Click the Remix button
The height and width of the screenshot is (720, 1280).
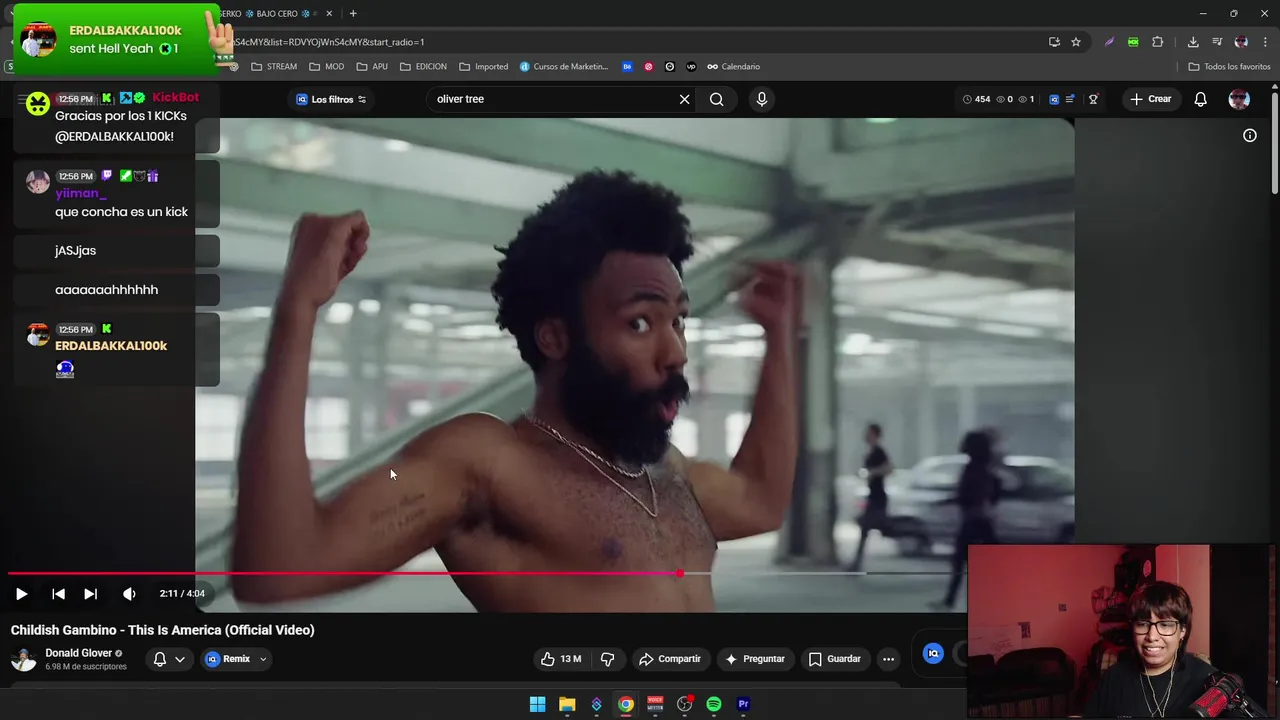(228, 659)
